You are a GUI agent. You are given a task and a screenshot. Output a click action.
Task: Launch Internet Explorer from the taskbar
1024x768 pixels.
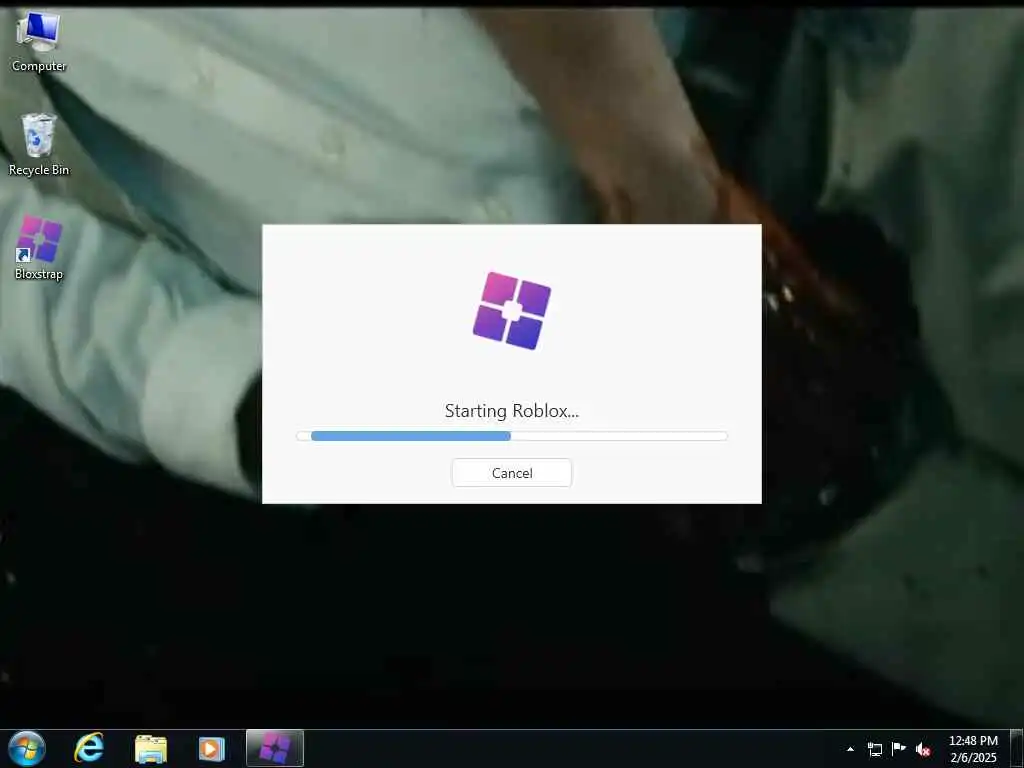point(89,748)
